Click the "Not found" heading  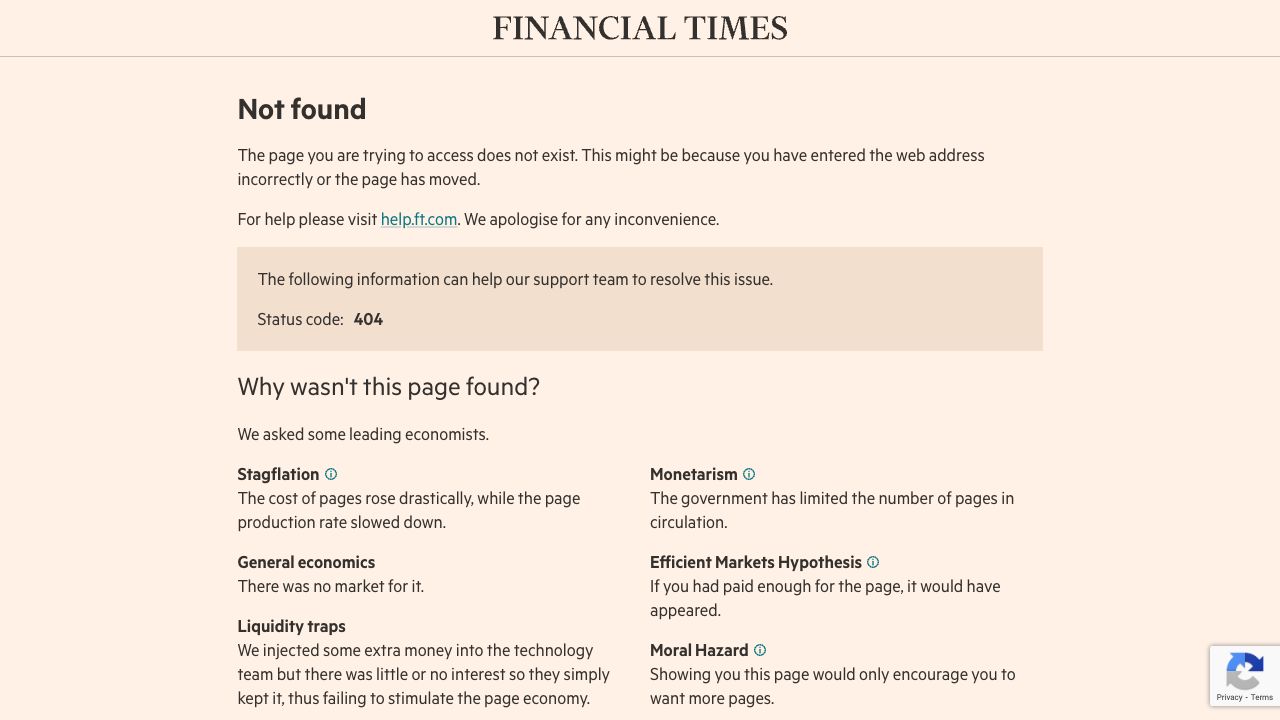[x=301, y=109]
